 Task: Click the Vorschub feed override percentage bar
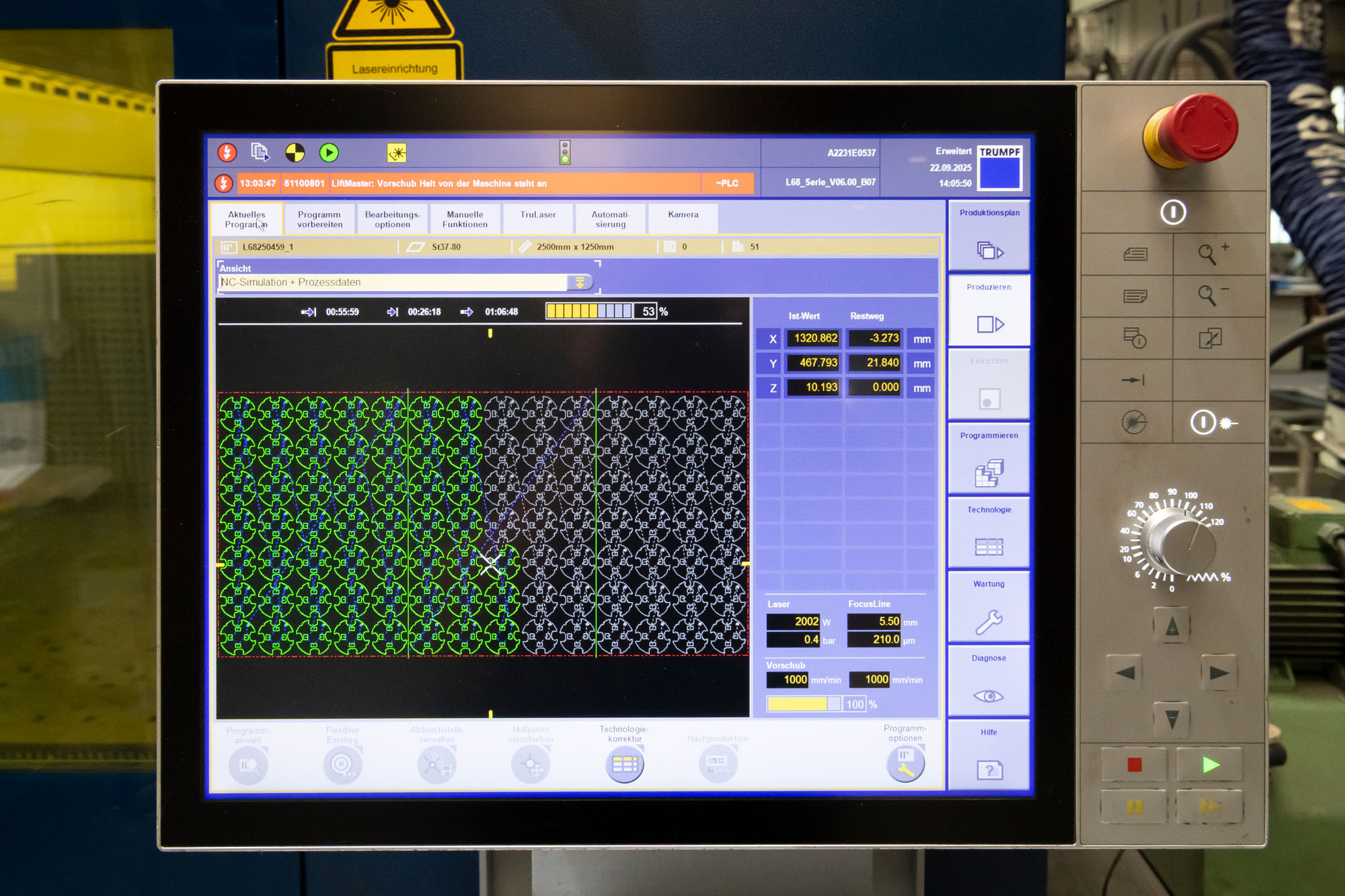click(x=804, y=704)
